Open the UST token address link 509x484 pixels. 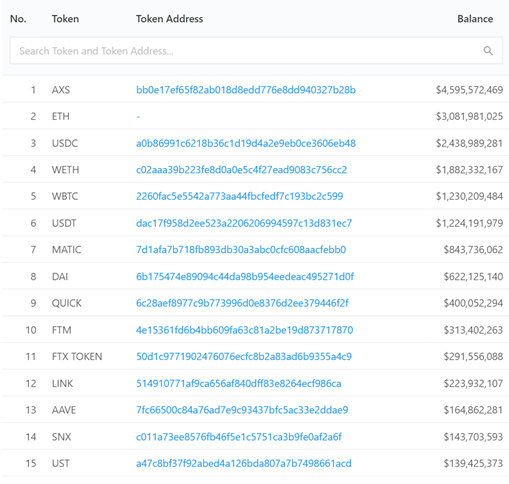pos(244,464)
